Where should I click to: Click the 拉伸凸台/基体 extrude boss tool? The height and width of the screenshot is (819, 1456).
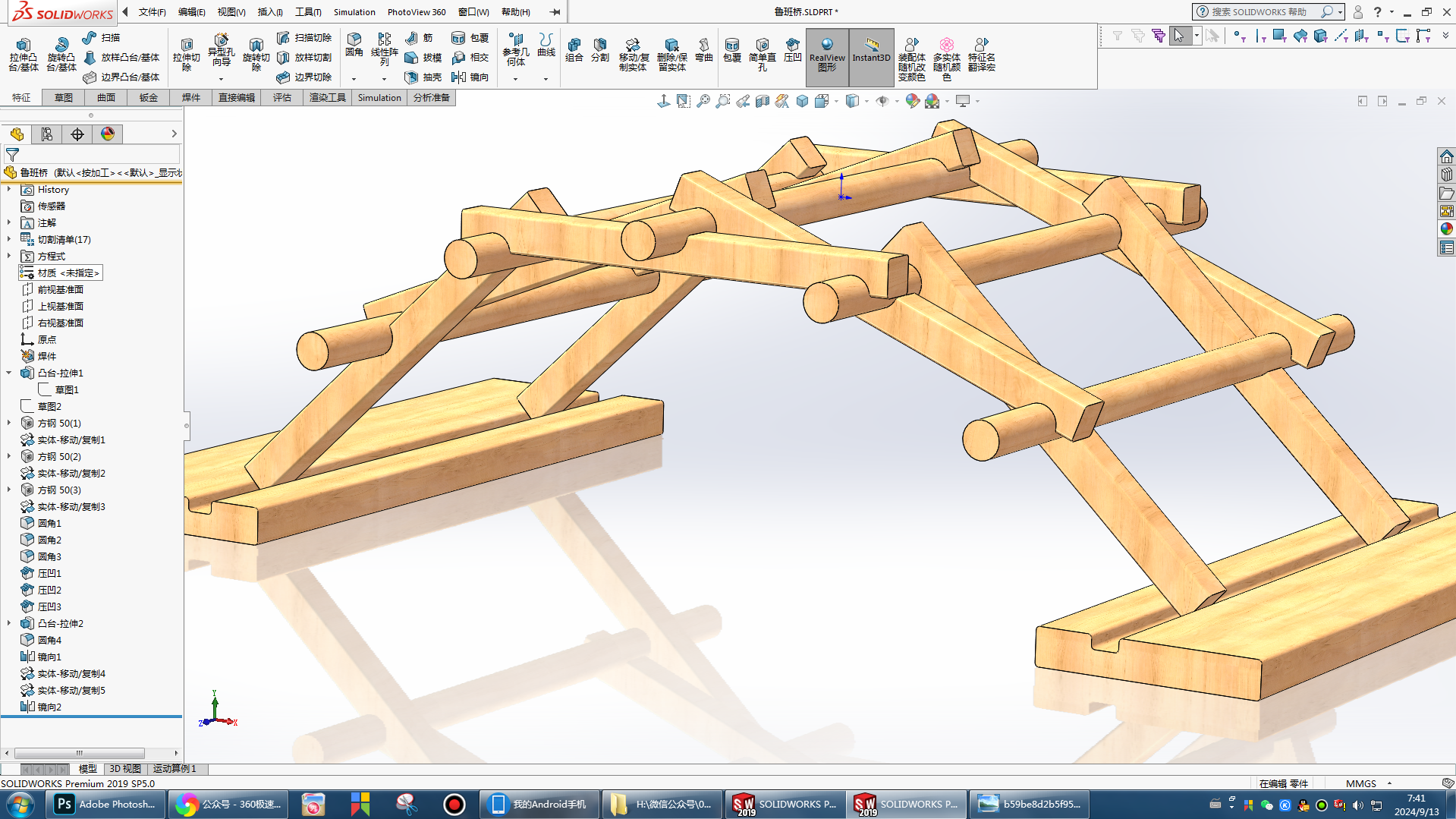(x=24, y=55)
